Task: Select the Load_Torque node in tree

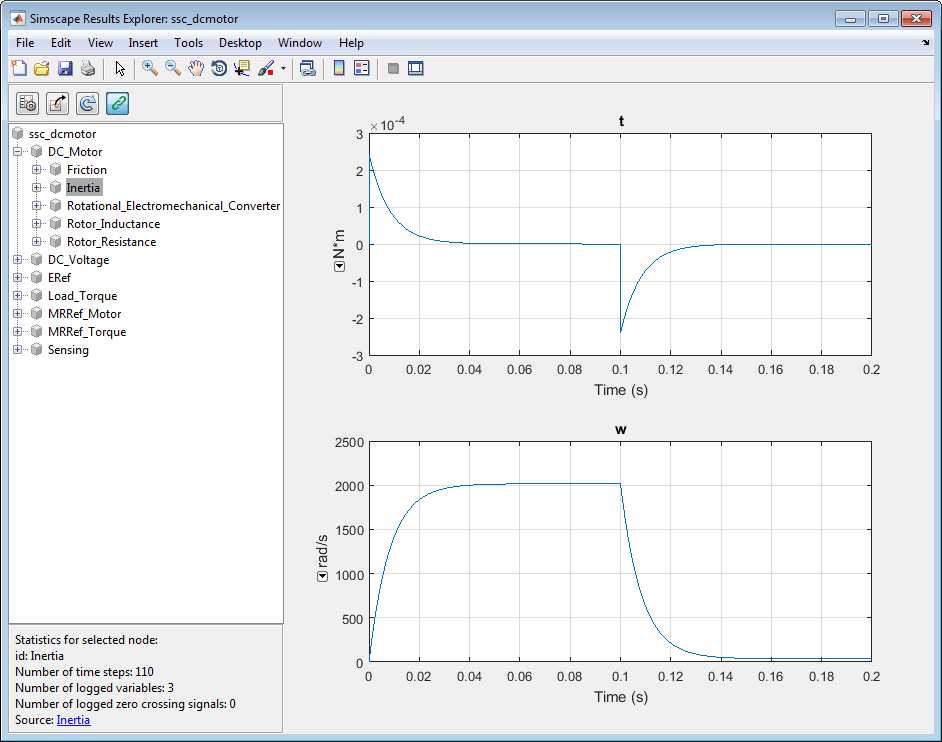Action: pyautogui.click(x=82, y=296)
